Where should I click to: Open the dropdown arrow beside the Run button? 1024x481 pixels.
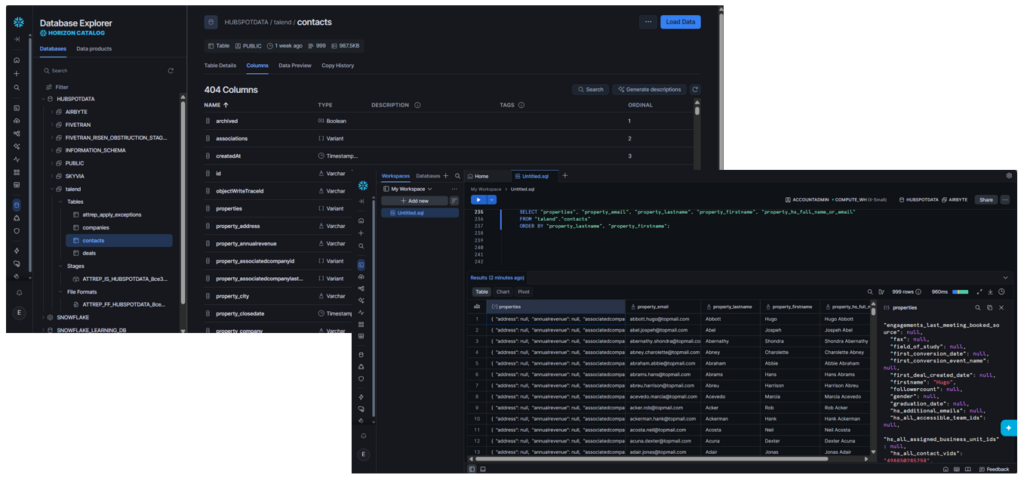pyautogui.click(x=492, y=200)
